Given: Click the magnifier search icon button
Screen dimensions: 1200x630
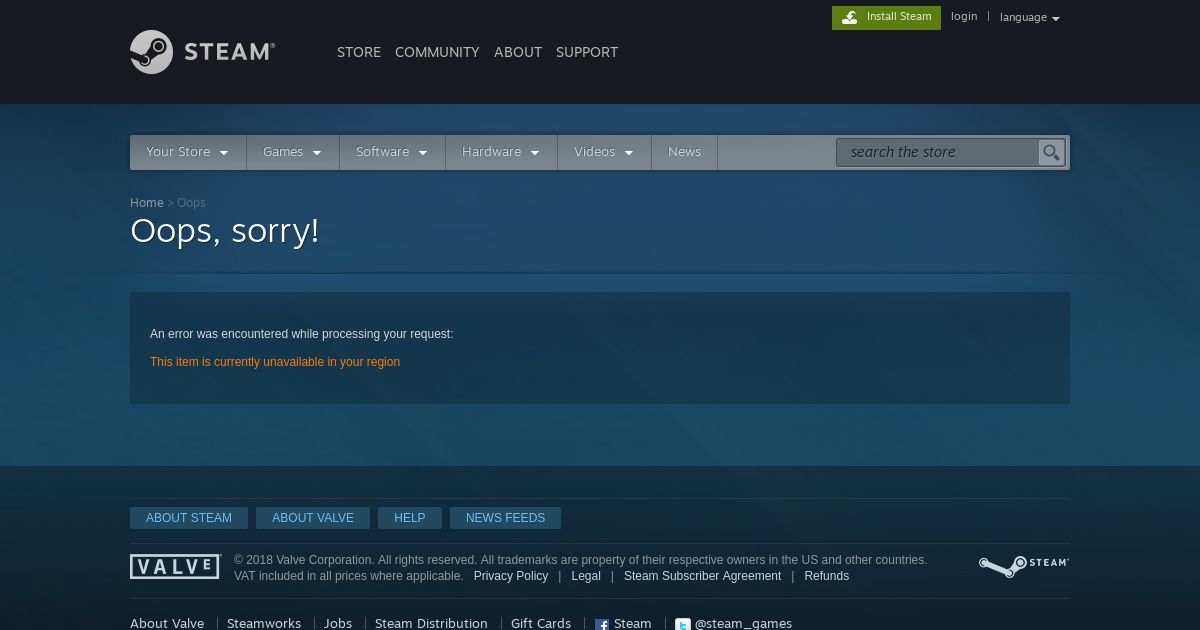Looking at the screenshot, I should point(1051,152).
